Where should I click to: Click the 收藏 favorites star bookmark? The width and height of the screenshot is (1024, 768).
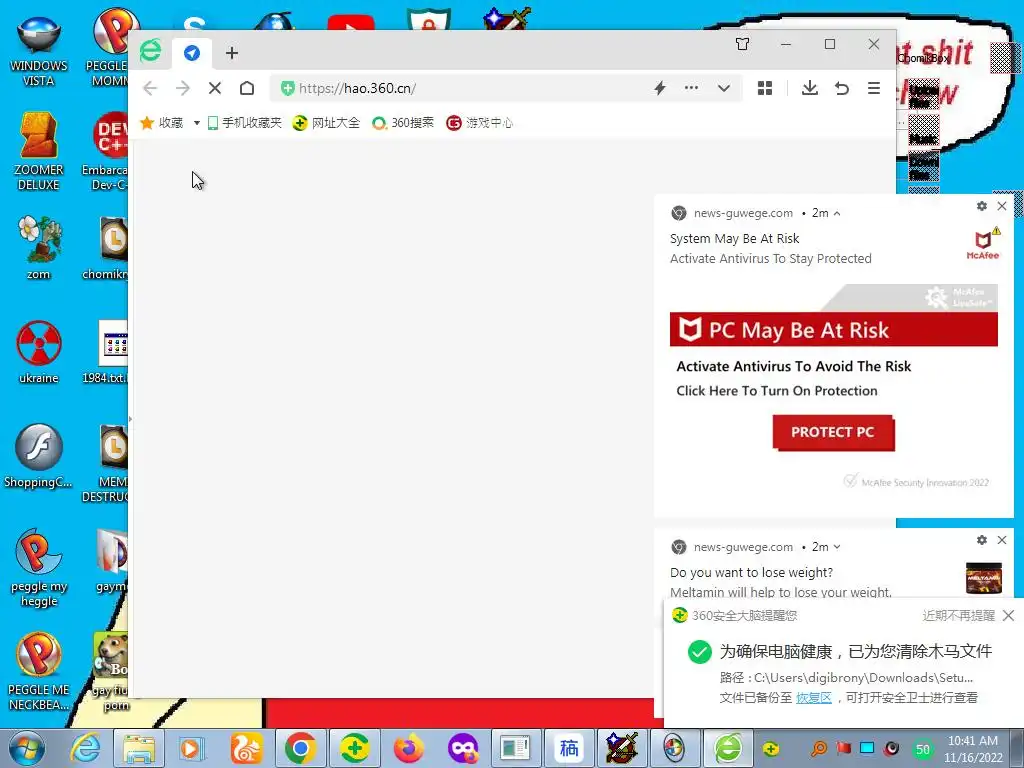[x=162, y=123]
